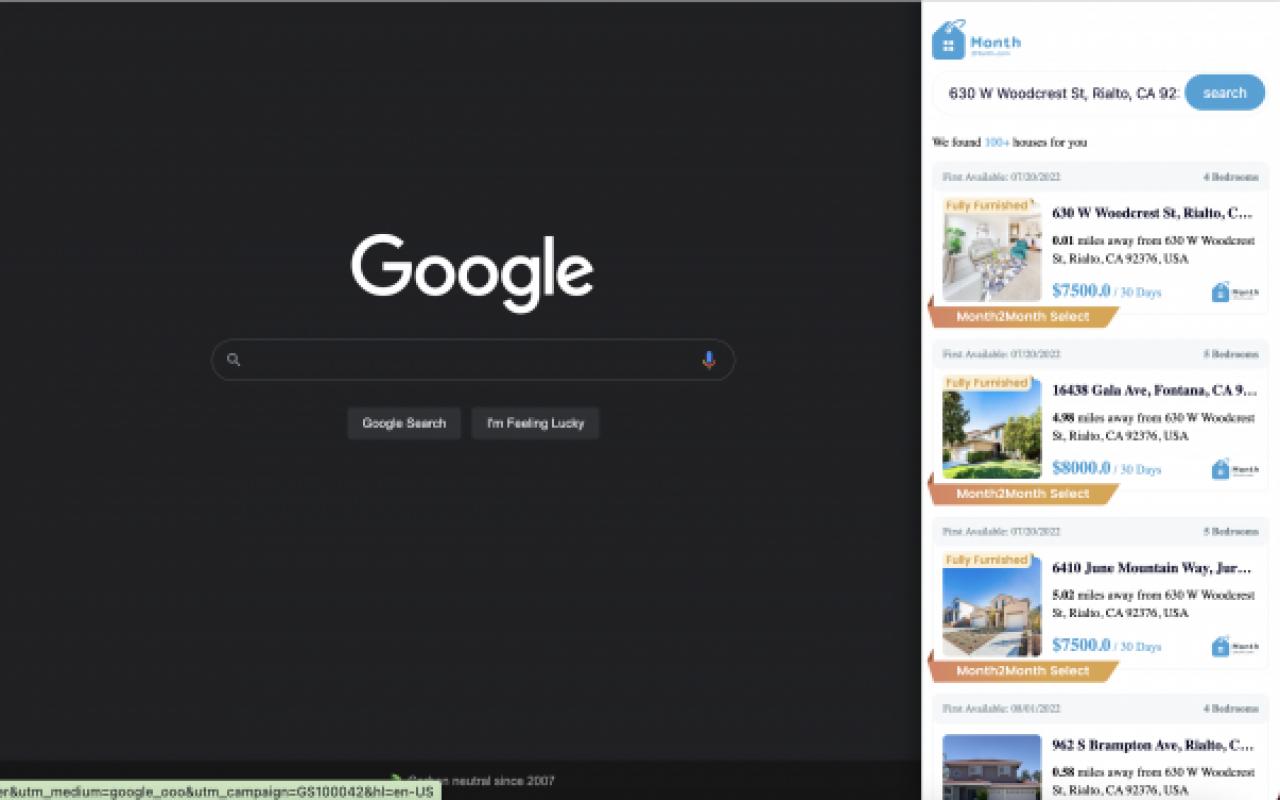Viewport: 1280px width, 800px height.
Task: Click the 0.58 miles away distance text
Action: click(1153, 781)
